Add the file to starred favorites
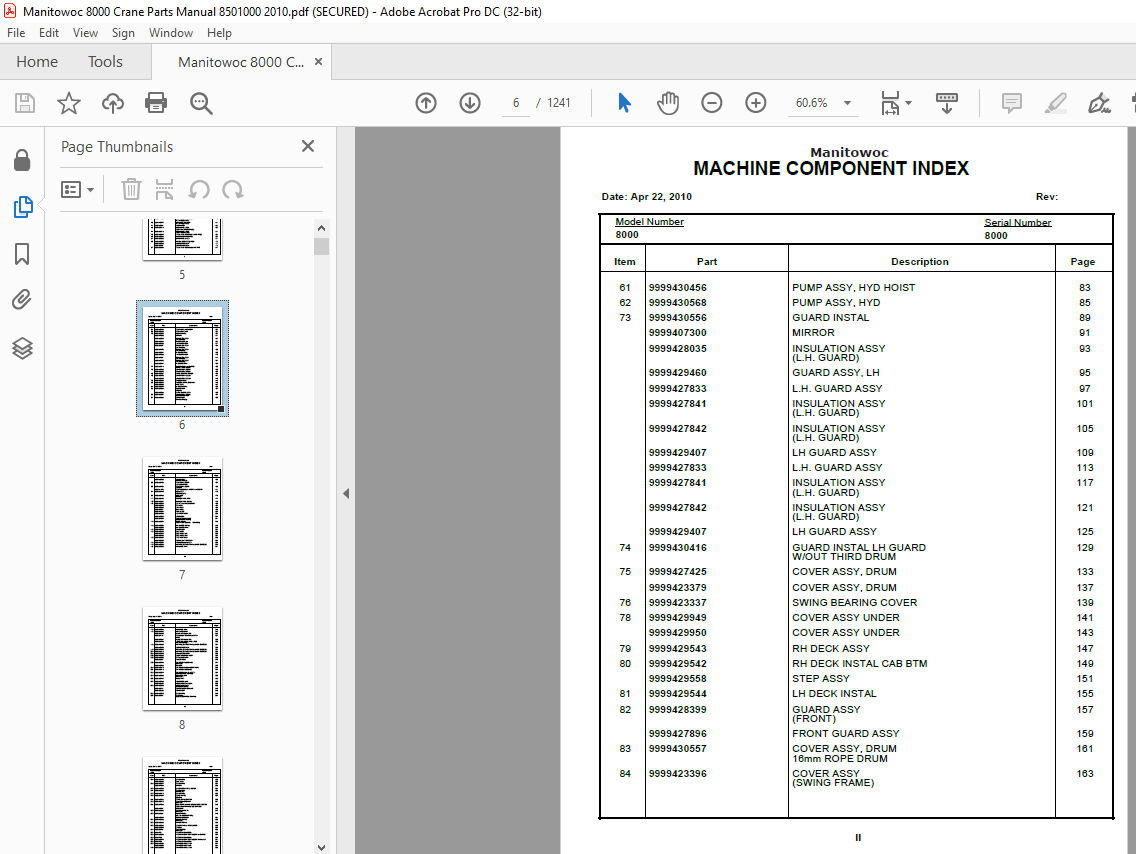Screen dimensions: 1136x854 tap(69, 103)
